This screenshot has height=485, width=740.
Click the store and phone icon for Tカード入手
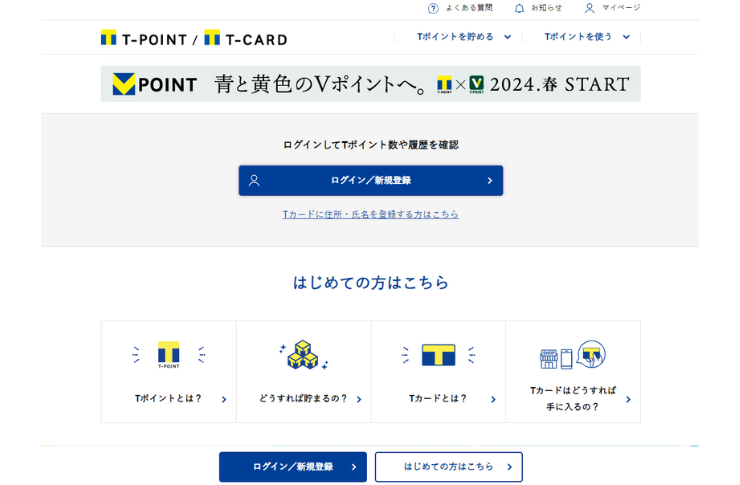click(572, 355)
